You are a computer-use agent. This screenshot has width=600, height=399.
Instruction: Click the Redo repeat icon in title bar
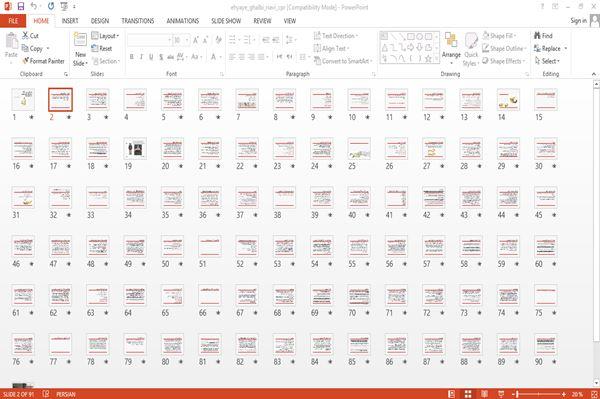coord(51,7)
